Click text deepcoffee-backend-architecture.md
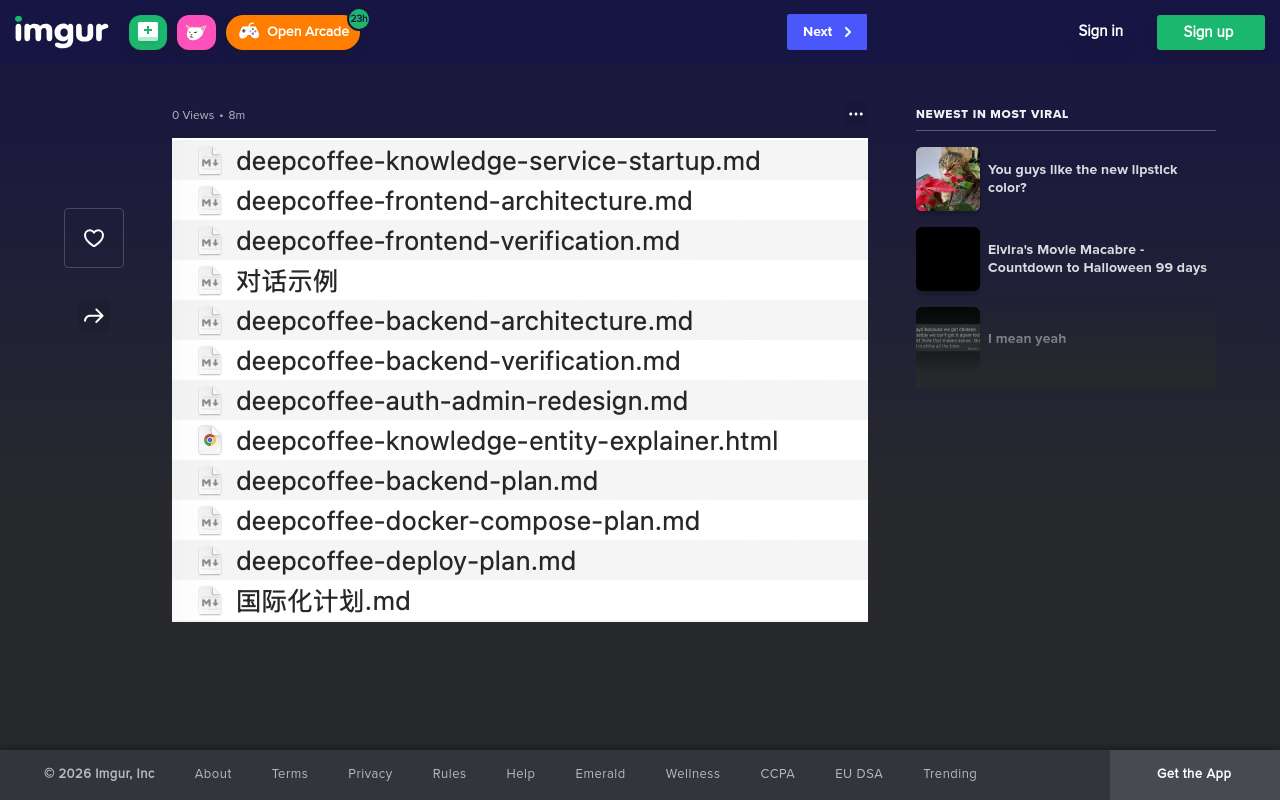1280x800 pixels. coord(464,321)
